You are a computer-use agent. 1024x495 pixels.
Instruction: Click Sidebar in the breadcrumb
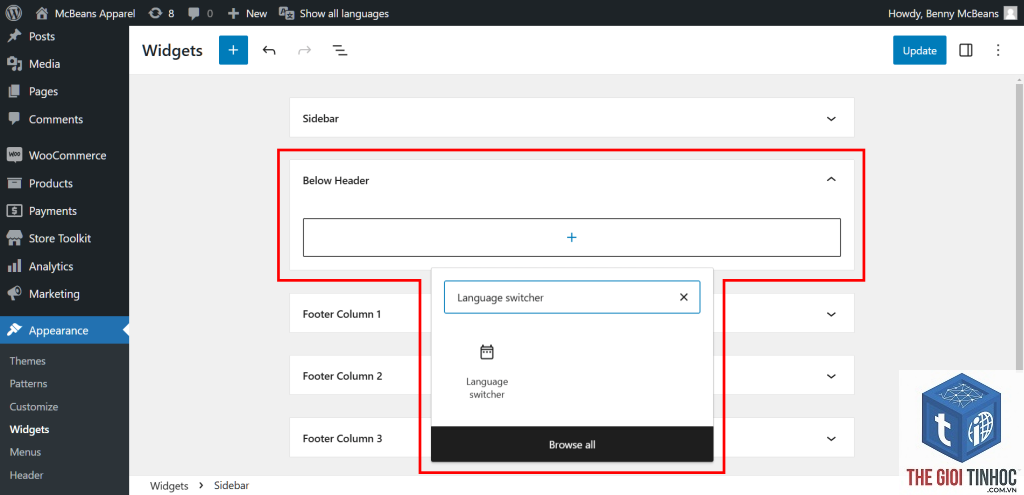tap(231, 486)
